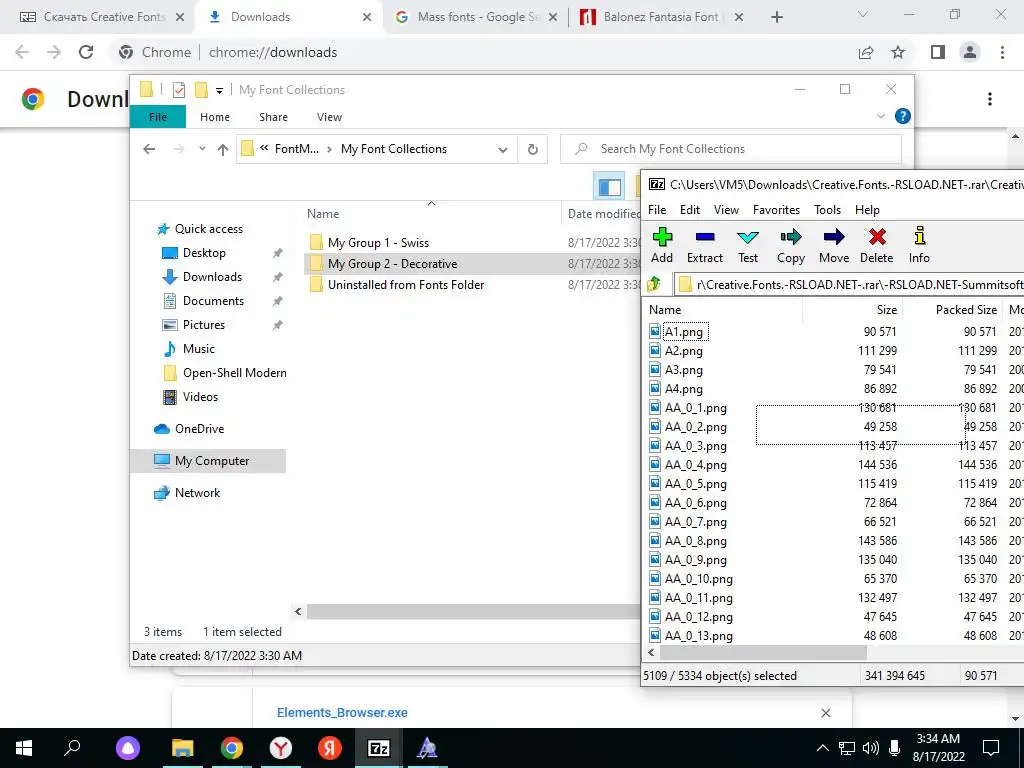Open Open-Shell Modern folder in sidebar

pyautogui.click(x=234, y=373)
